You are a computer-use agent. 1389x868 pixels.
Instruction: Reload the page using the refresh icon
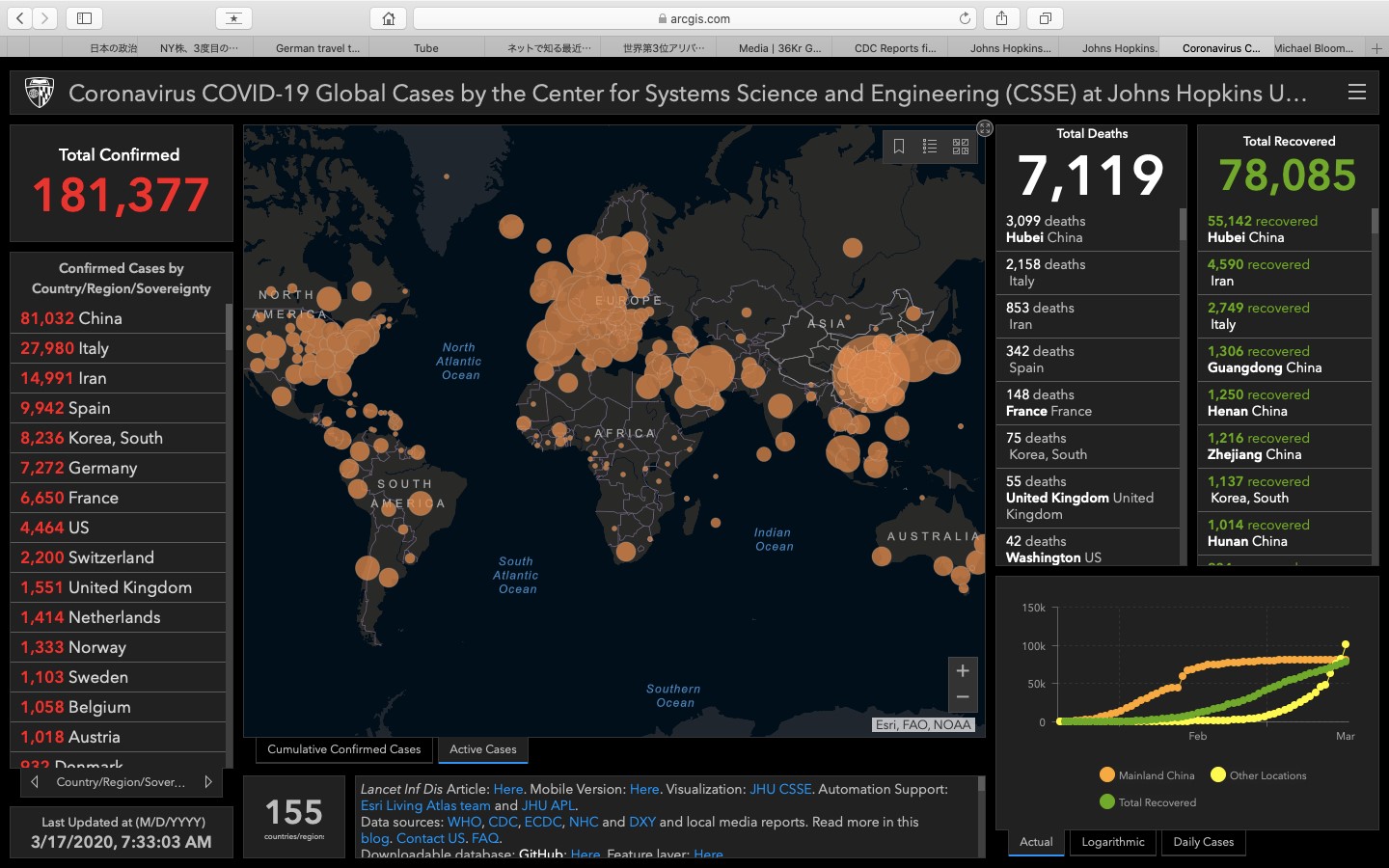[965, 18]
